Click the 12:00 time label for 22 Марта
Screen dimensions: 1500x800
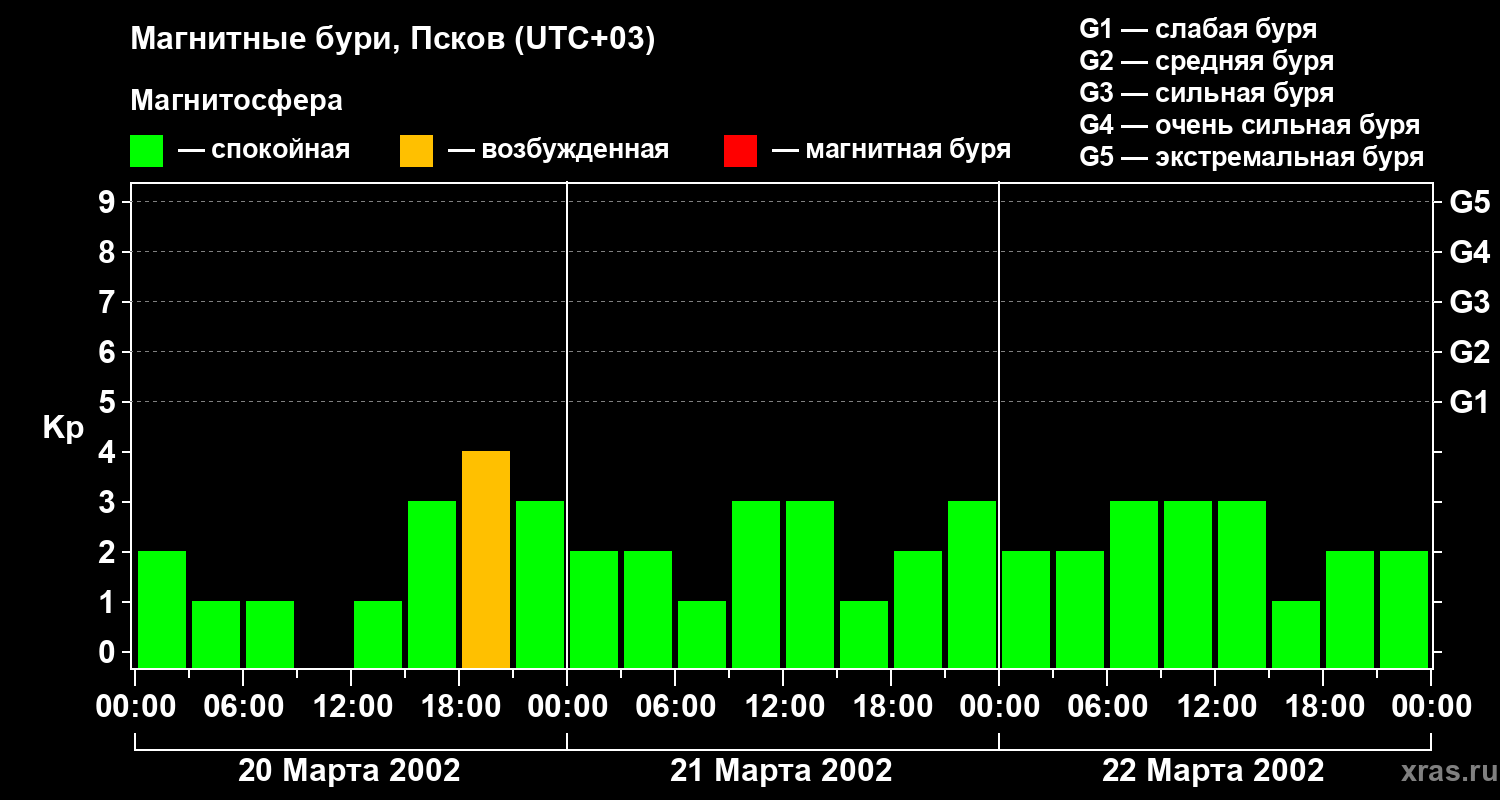1215,707
